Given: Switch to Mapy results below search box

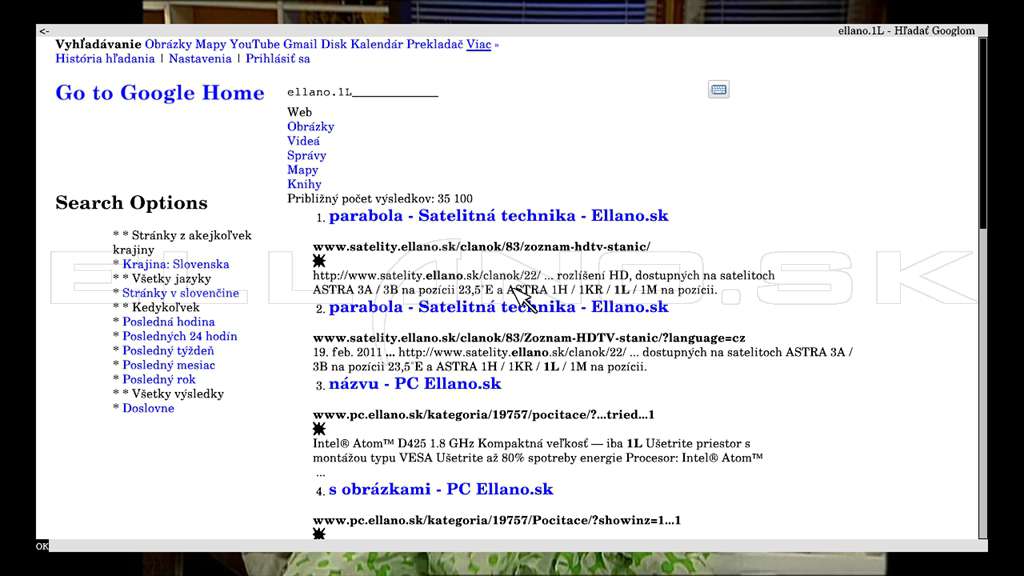Looking at the screenshot, I should [302, 170].
